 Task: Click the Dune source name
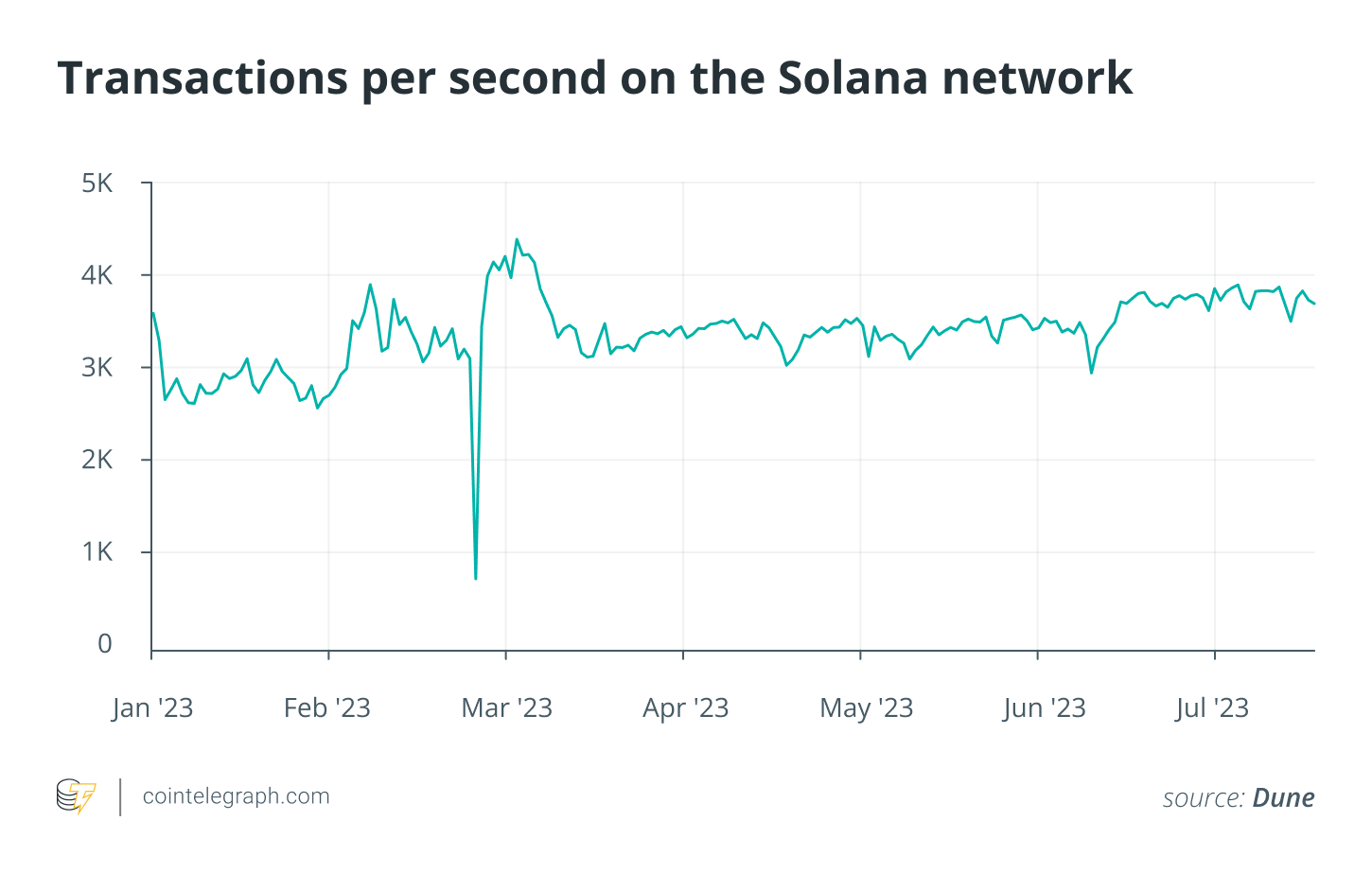[1283, 798]
